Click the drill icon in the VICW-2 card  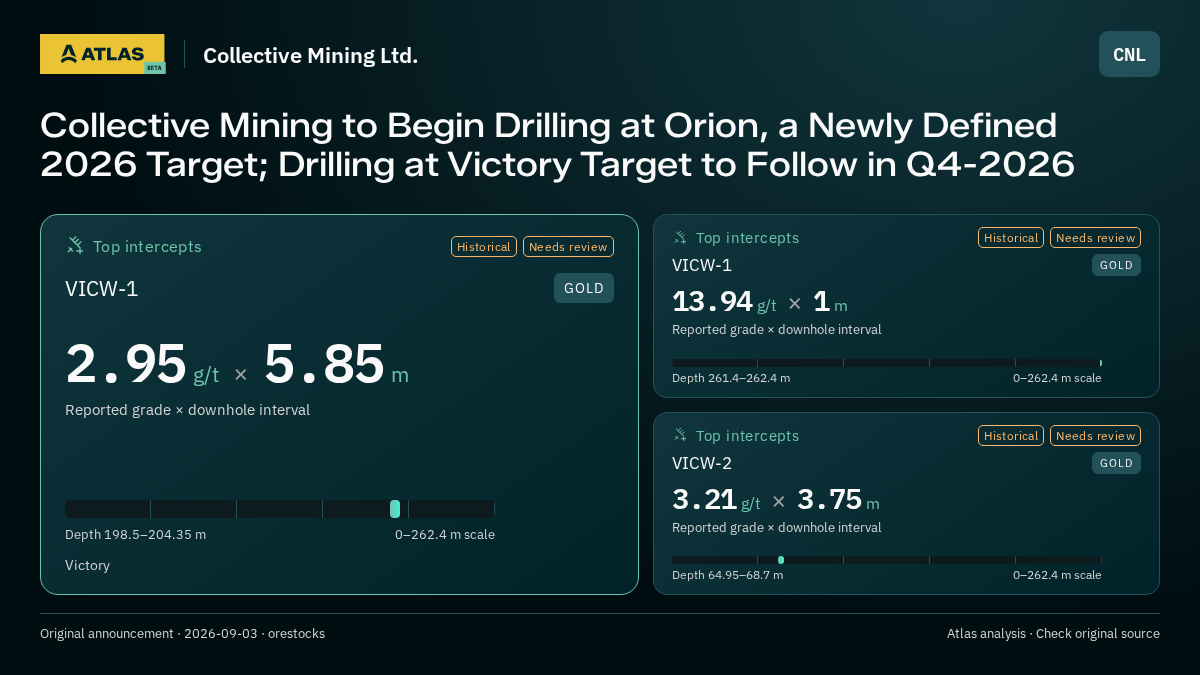(x=680, y=435)
